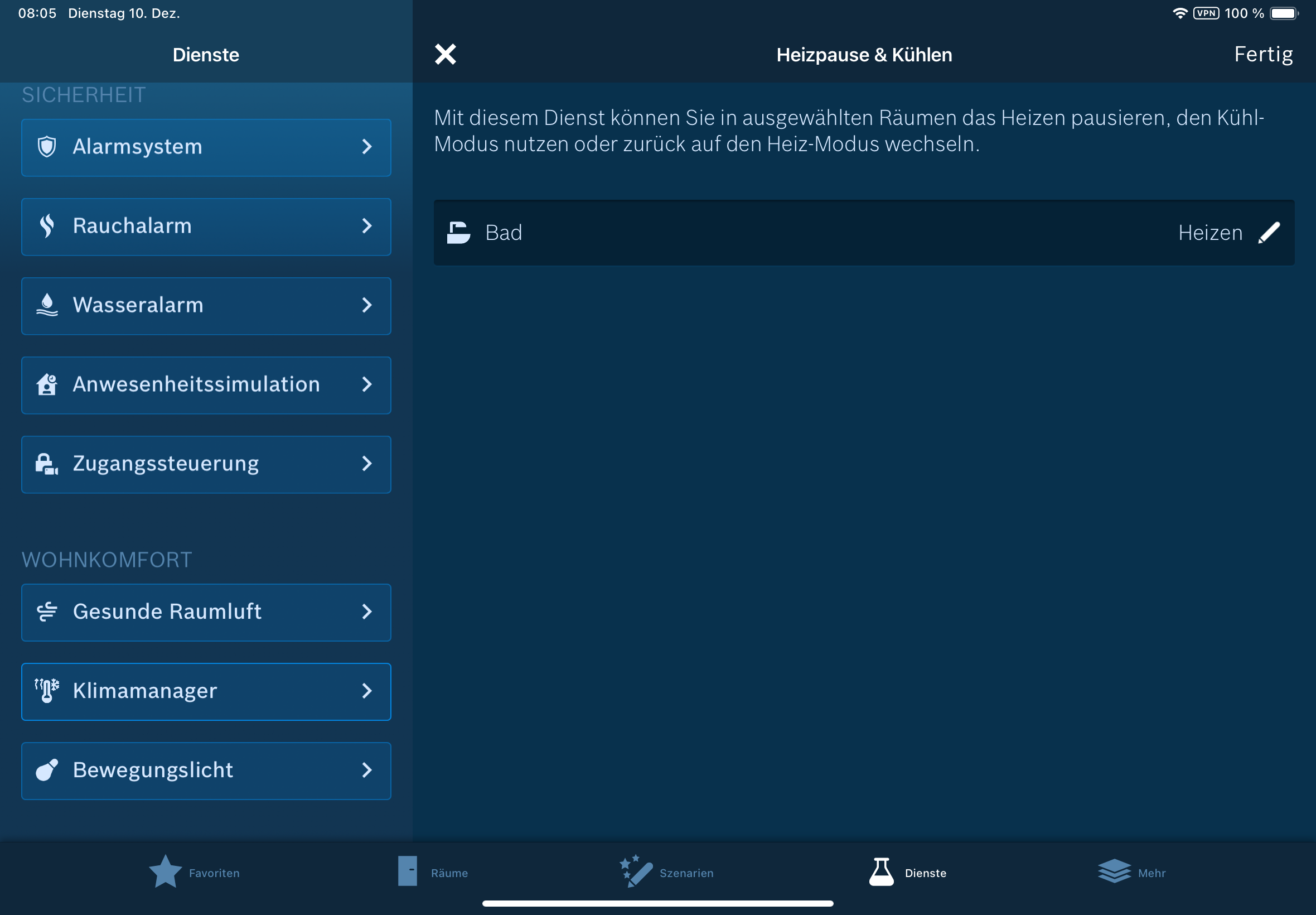Image resolution: width=1316 pixels, height=915 pixels.
Task: Switch to the Favoriten tab
Action: 194,872
